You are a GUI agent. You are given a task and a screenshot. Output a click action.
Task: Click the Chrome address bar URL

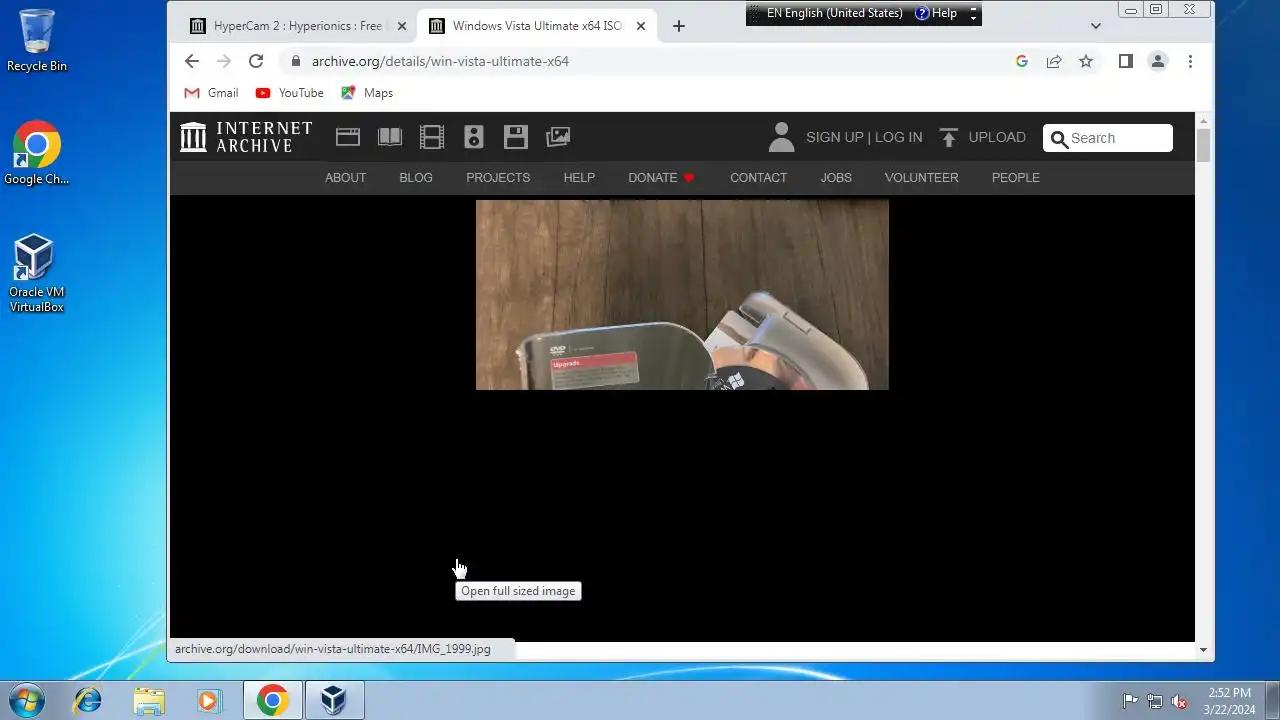click(x=440, y=61)
